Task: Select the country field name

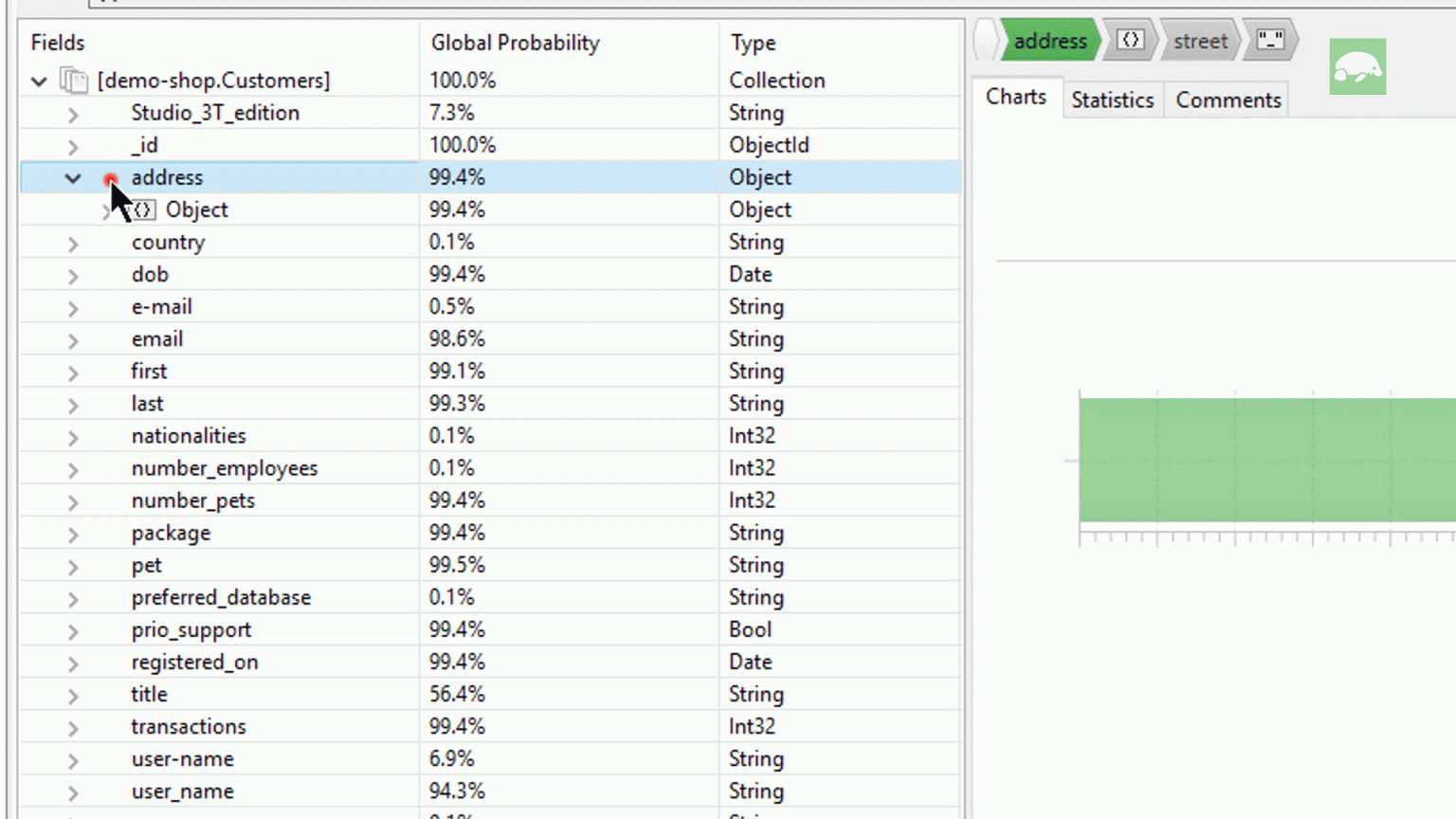Action: 168,242
